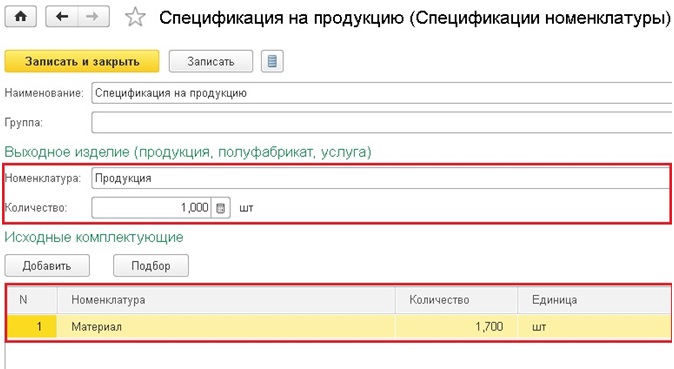Click the Записать button
Screen dimensions: 674x369
click(211, 62)
